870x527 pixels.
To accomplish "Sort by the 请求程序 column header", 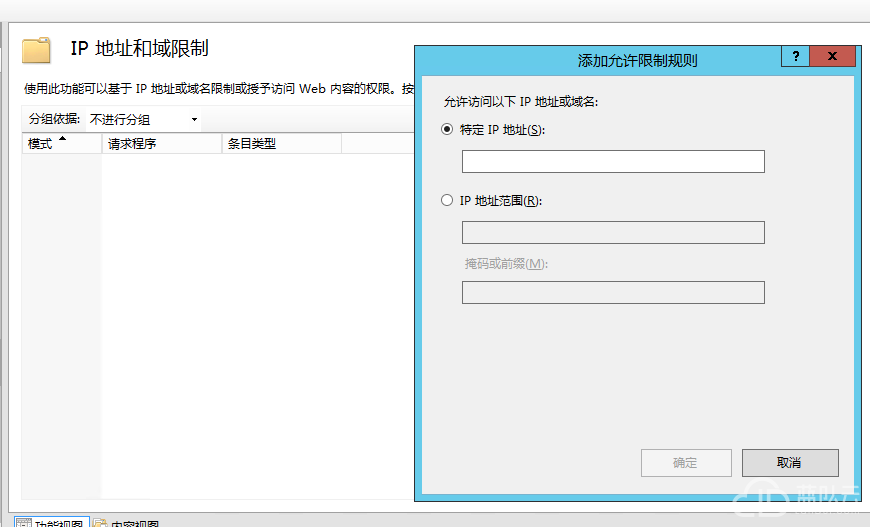I will point(161,144).
